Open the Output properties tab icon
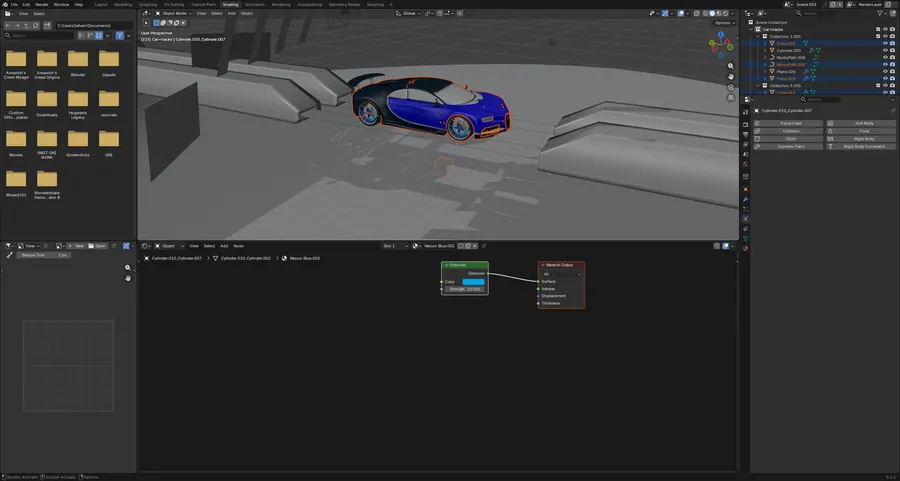 pos(746,134)
